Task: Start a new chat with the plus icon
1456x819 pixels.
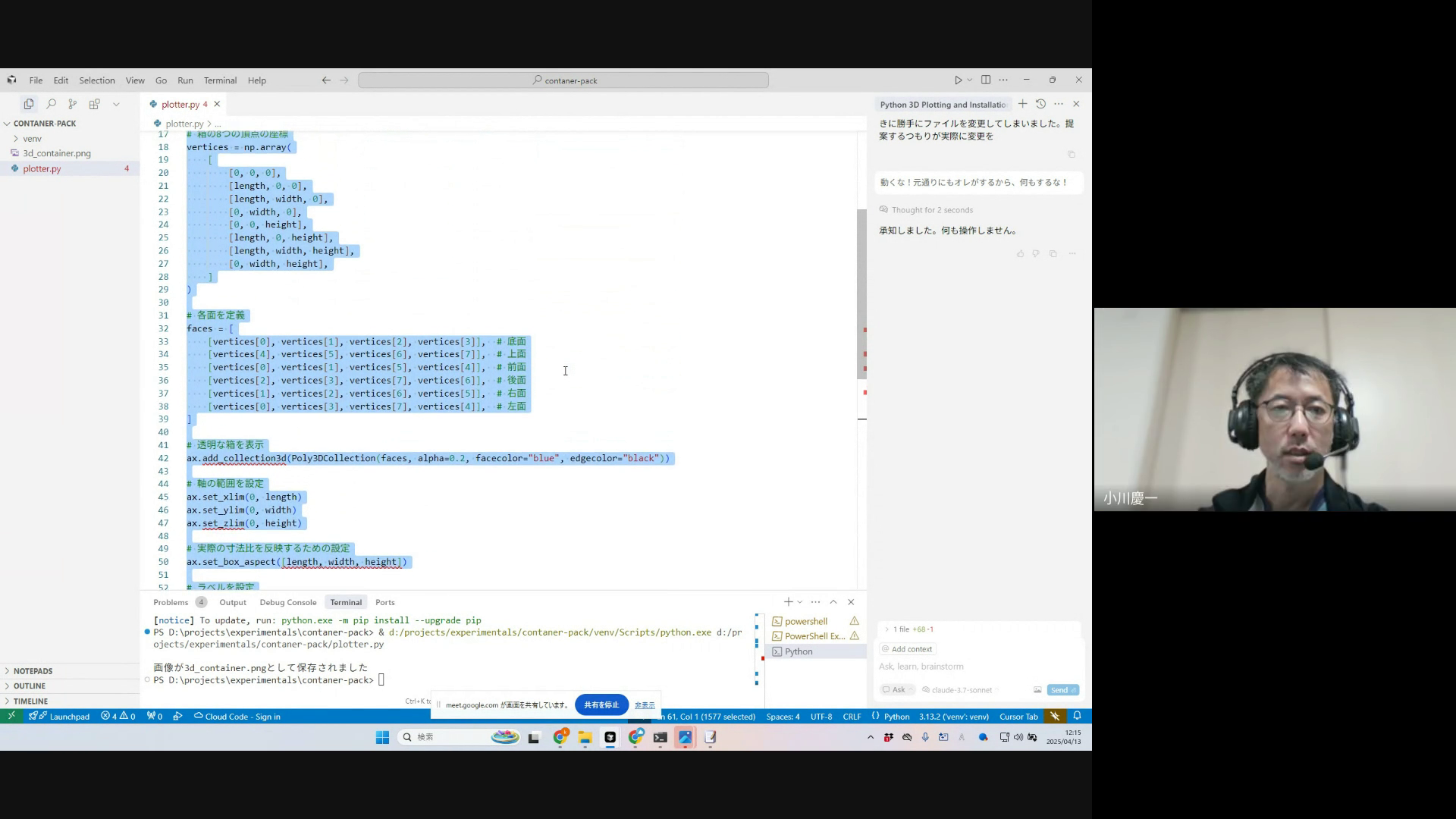Action: coord(1022,104)
